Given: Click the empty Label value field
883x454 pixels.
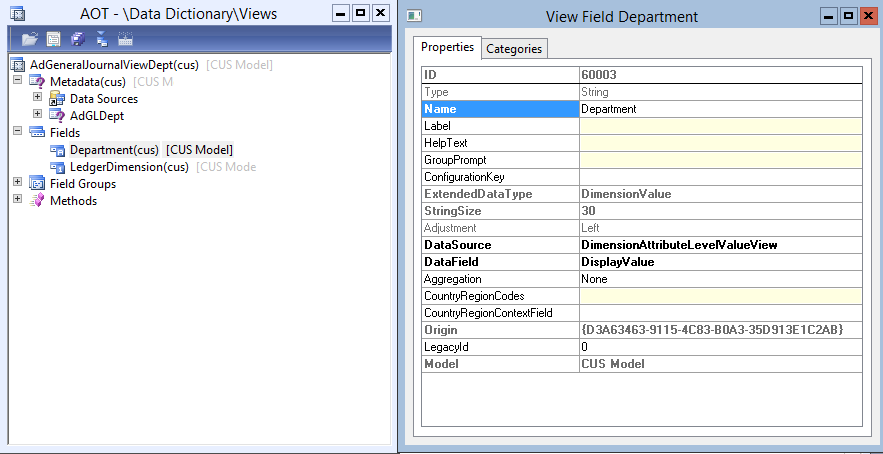Looking at the screenshot, I should click(721, 126).
